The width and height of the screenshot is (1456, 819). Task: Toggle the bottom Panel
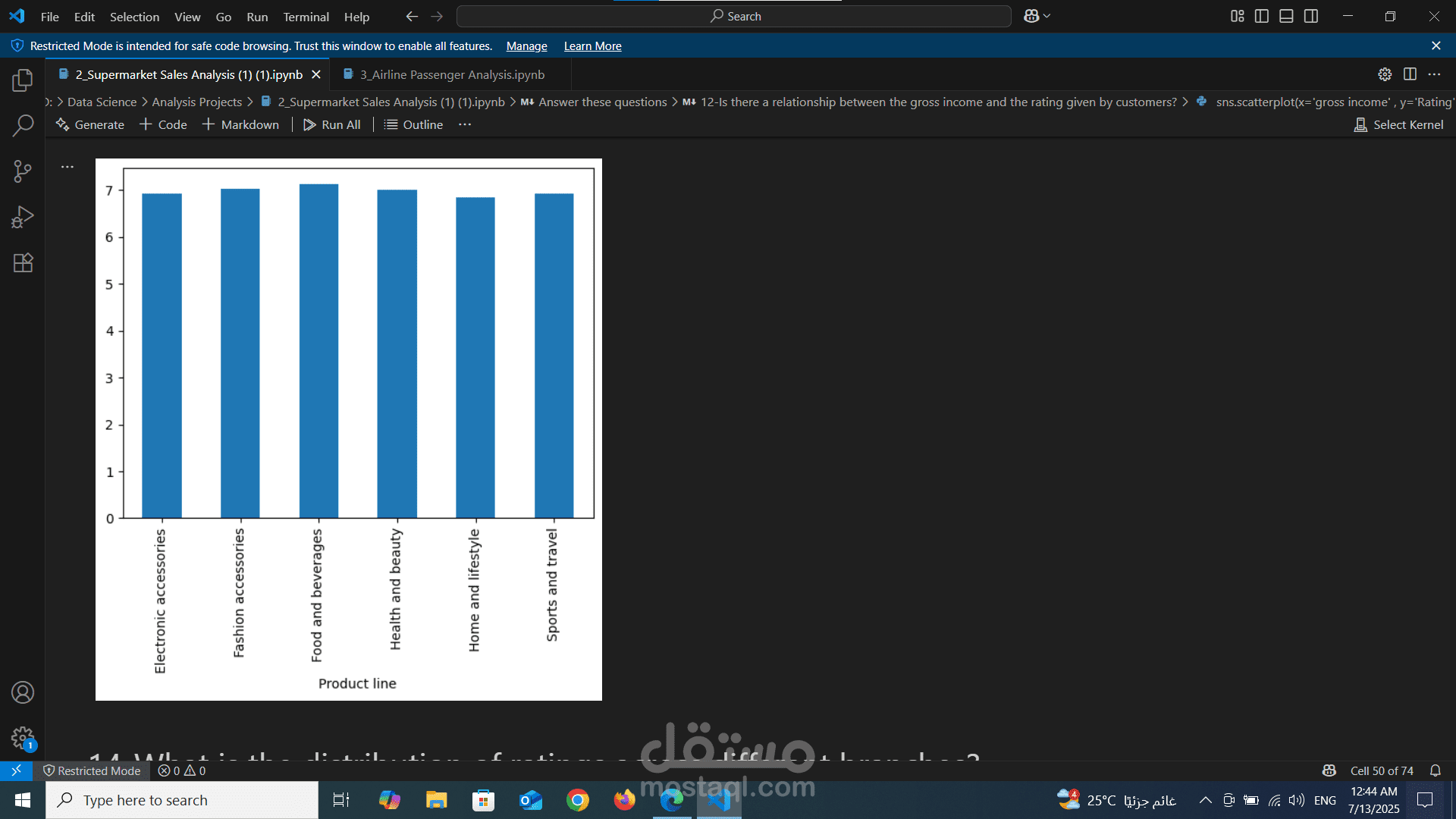pyautogui.click(x=1286, y=16)
